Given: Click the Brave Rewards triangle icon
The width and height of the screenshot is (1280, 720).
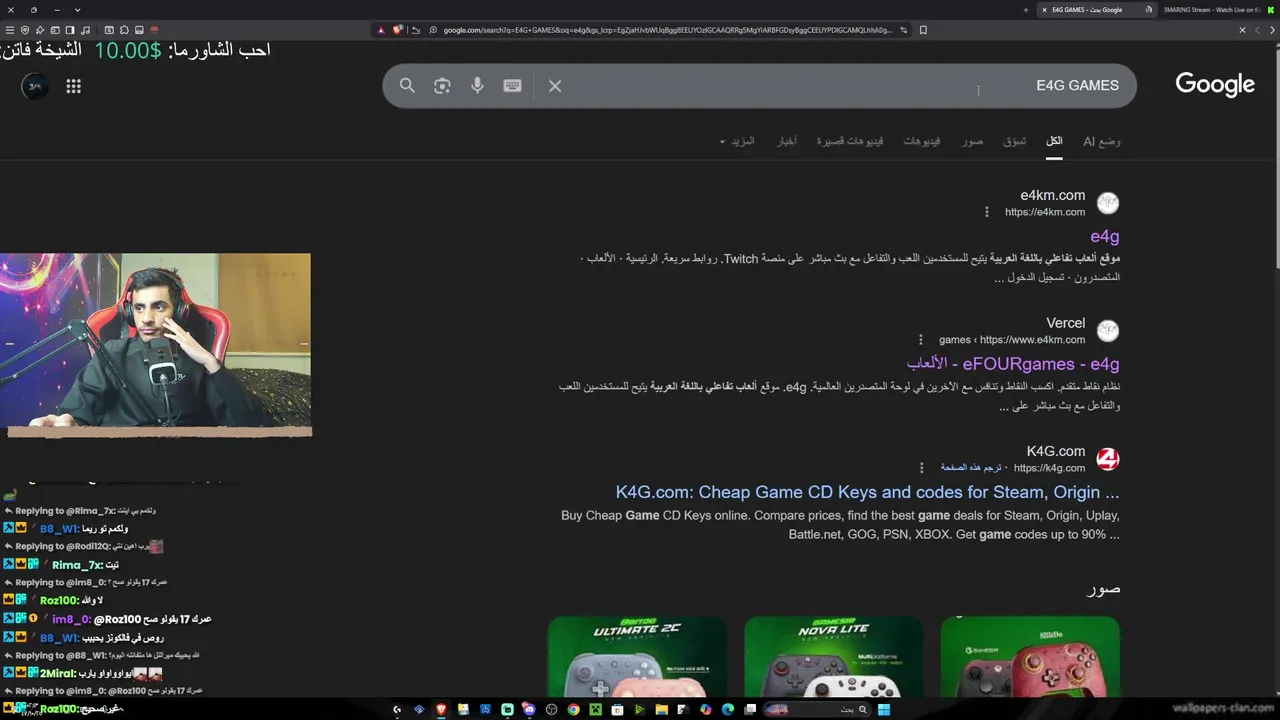Looking at the screenshot, I should tap(381, 30).
